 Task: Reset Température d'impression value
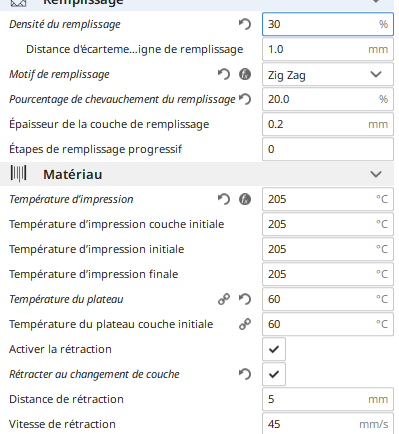click(224, 199)
